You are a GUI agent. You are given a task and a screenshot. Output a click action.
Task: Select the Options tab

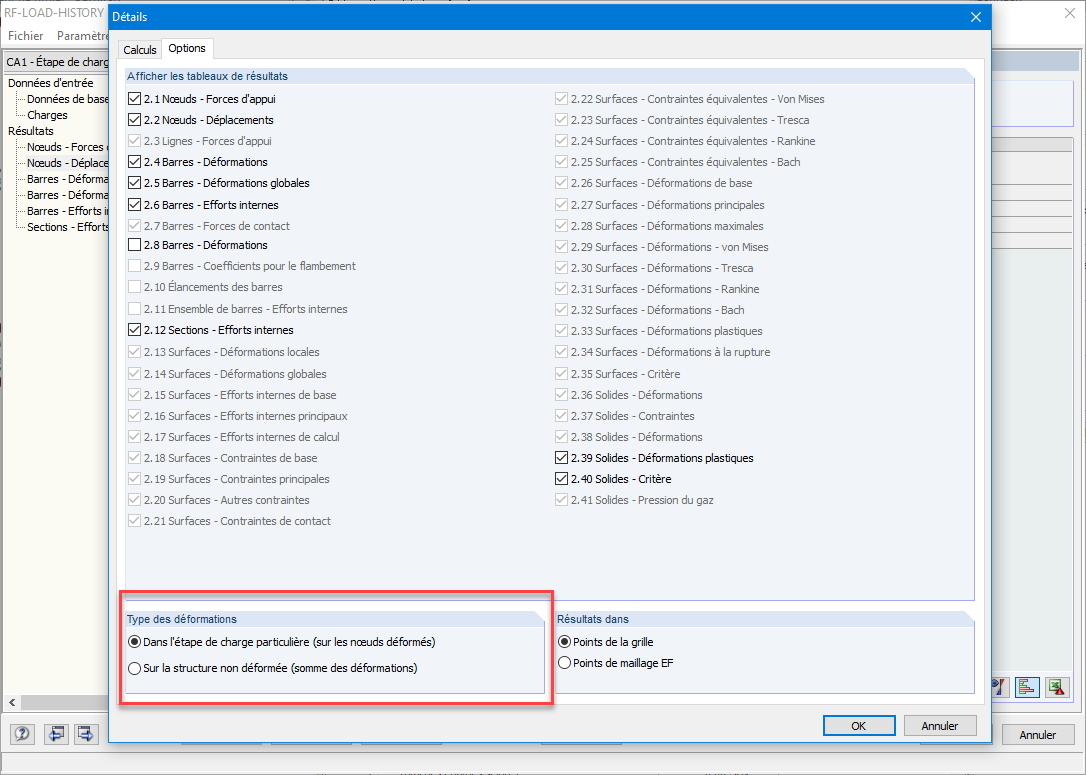(x=187, y=48)
